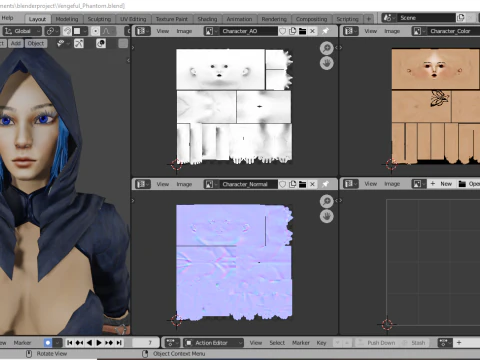
Task: Open the Rendering workspace tab
Action: tap(274, 19)
